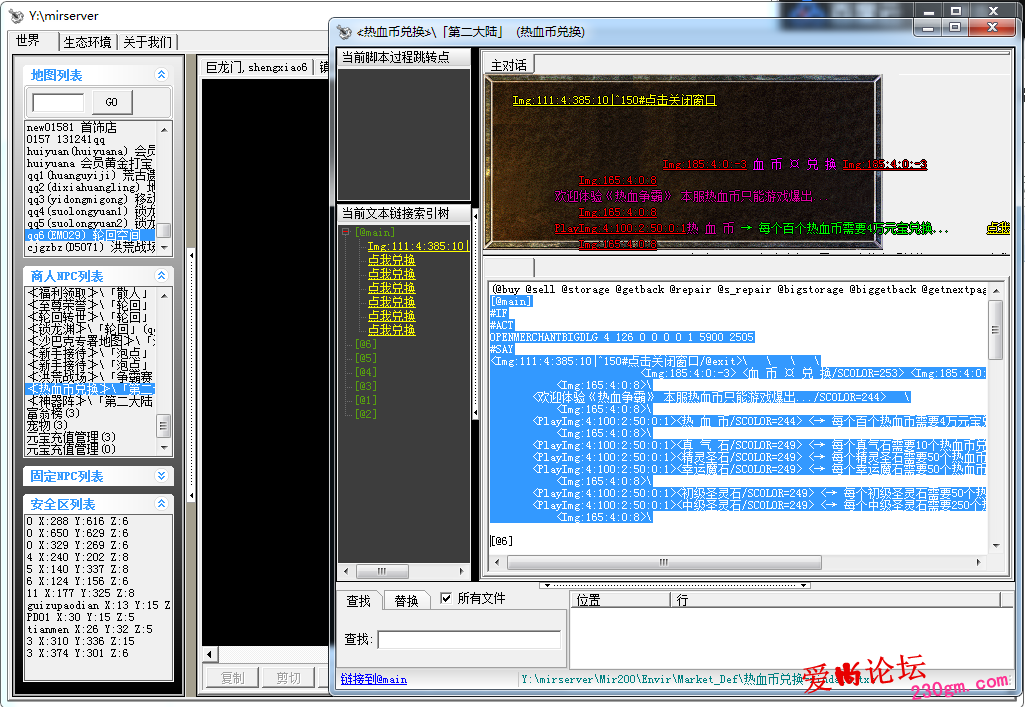Click the 链接到@main link

374,680
